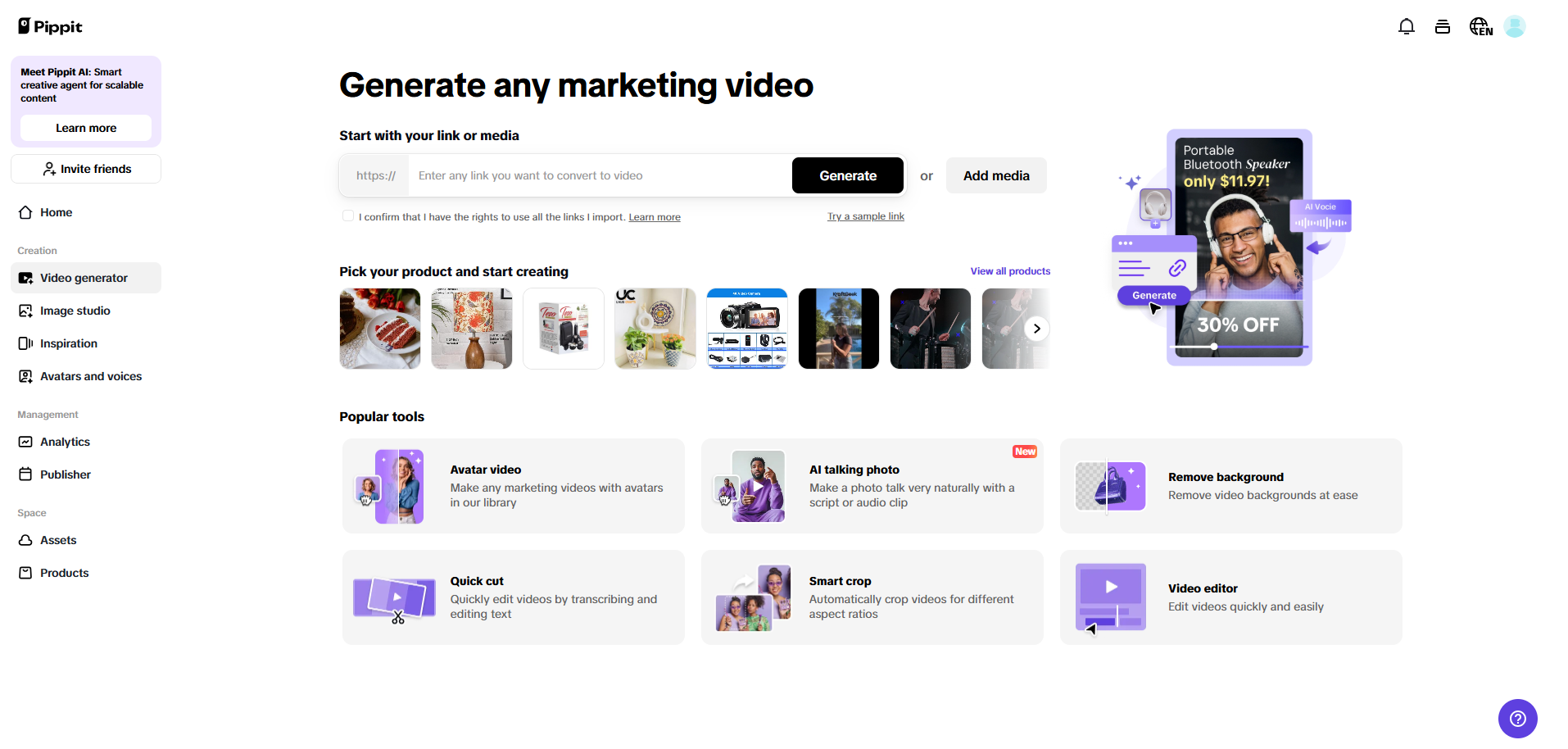The image size is (1568, 749).
Task: Show next products with arrow
Action: click(1036, 329)
